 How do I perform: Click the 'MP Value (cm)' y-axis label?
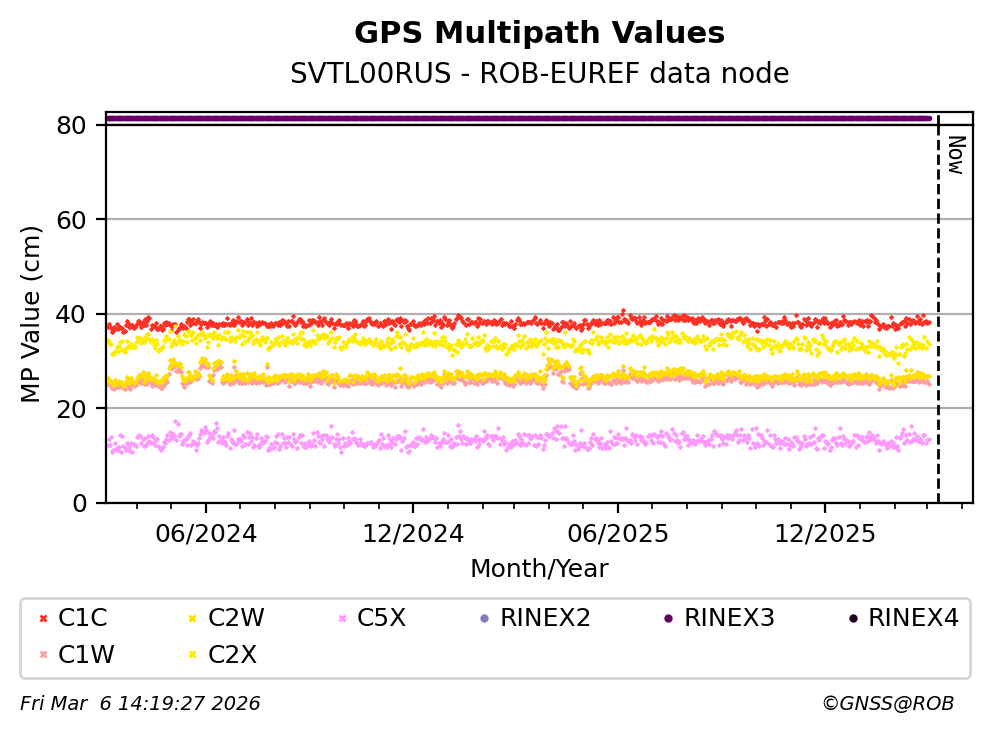[x=32, y=314]
